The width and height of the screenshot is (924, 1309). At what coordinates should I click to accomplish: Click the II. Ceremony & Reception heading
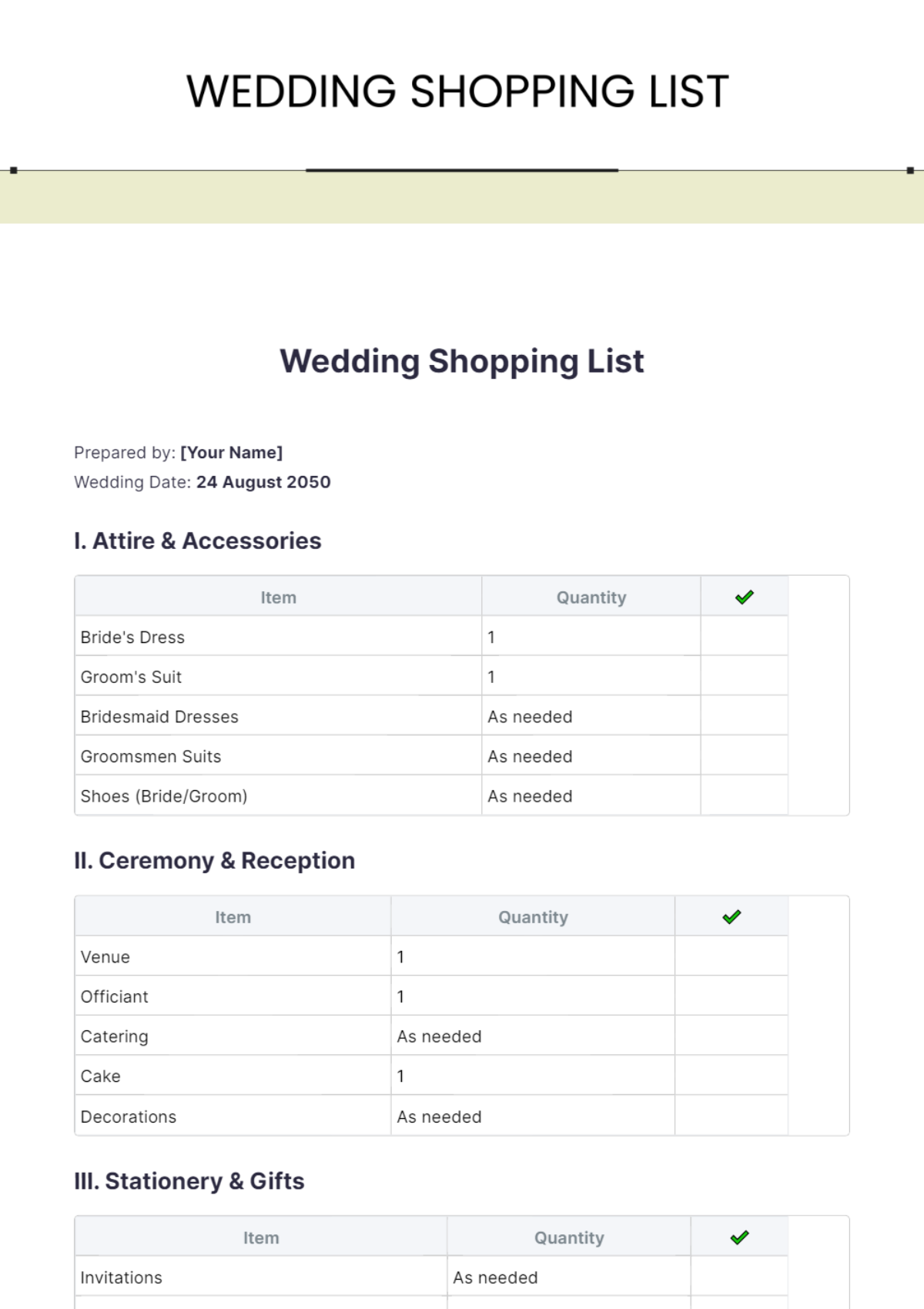(x=215, y=860)
